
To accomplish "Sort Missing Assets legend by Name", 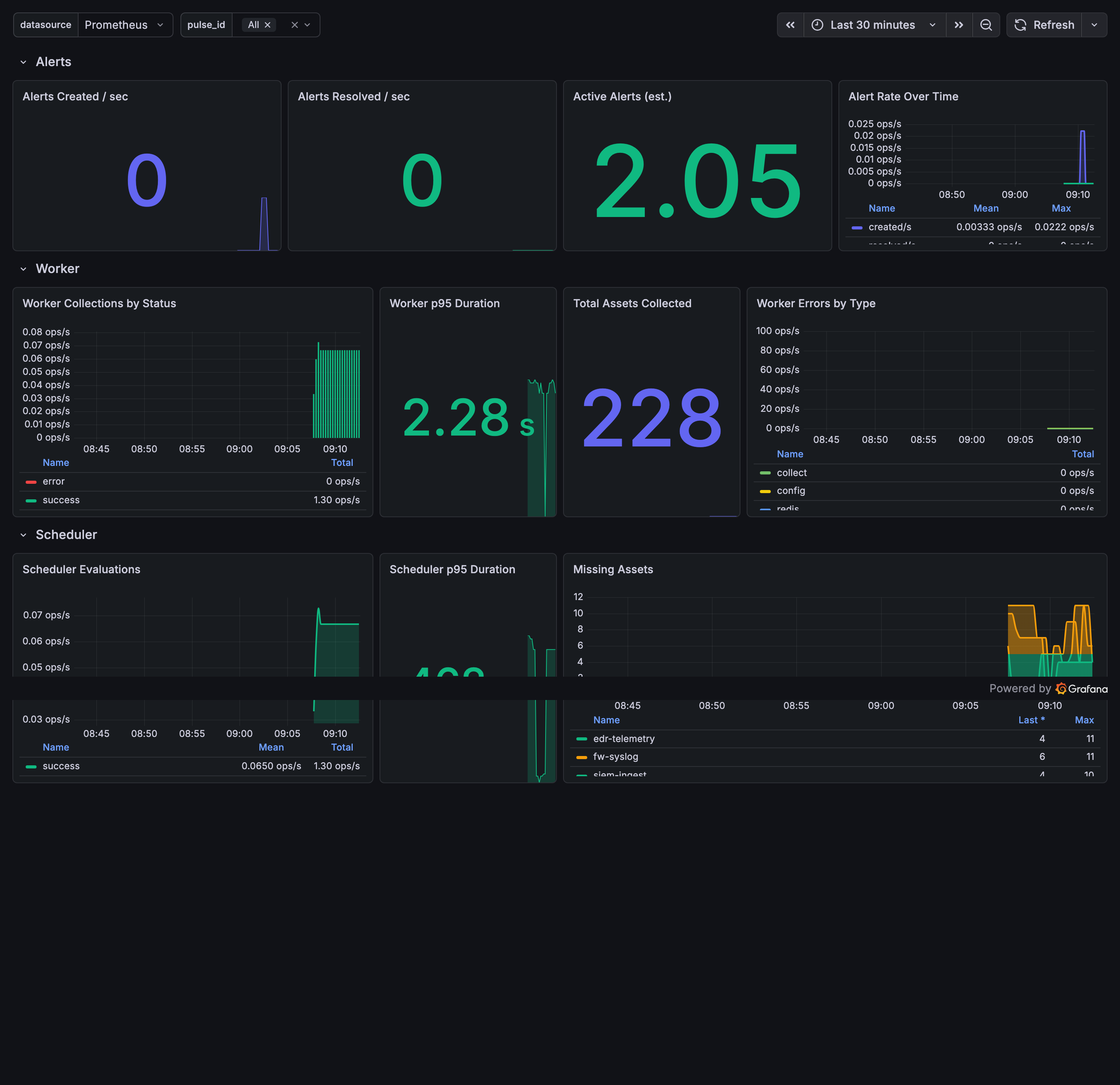I will pyautogui.click(x=606, y=721).
